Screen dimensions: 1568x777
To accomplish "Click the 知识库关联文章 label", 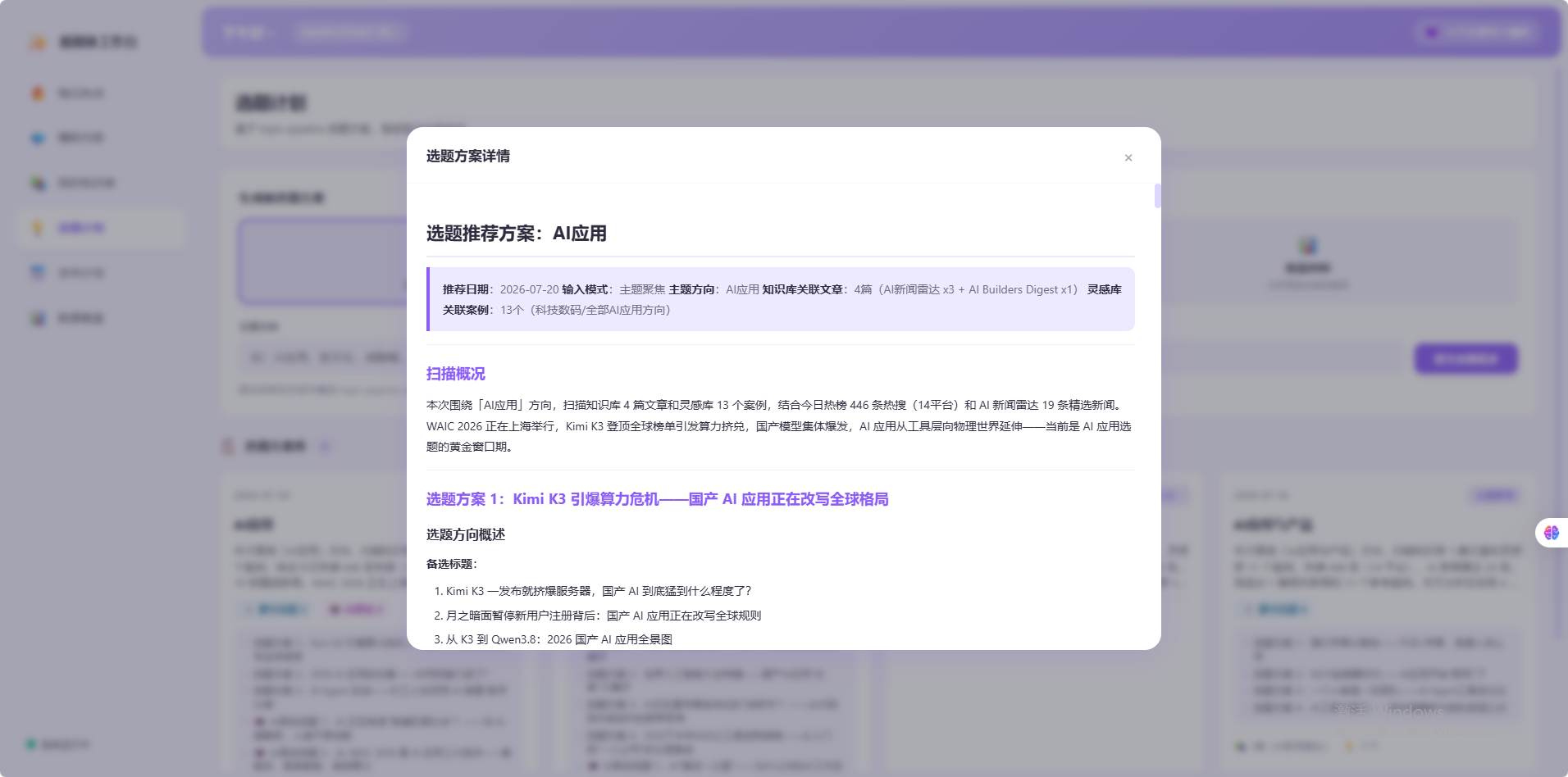I will [x=802, y=289].
